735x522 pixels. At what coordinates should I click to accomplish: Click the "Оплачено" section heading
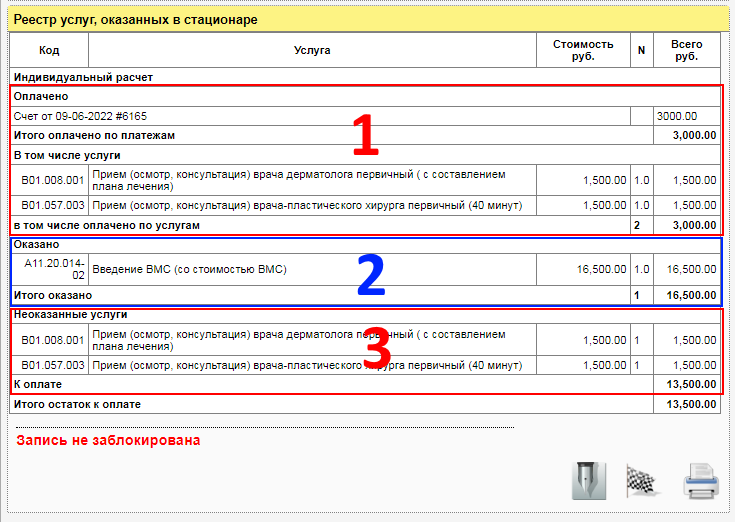coord(40,96)
